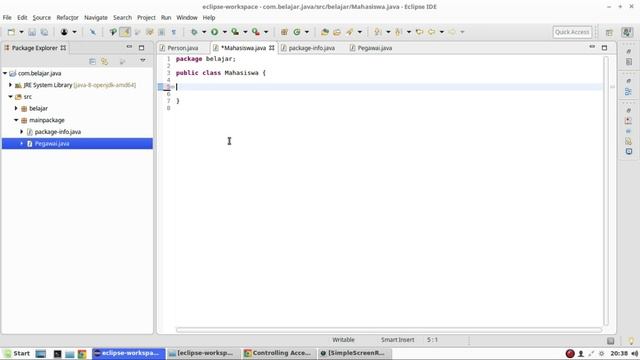Image resolution: width=640 pixels, height=360 pixels.
Task: Switch to the Person.java tab
Action: pyautogui.click(x=182, y=48)
